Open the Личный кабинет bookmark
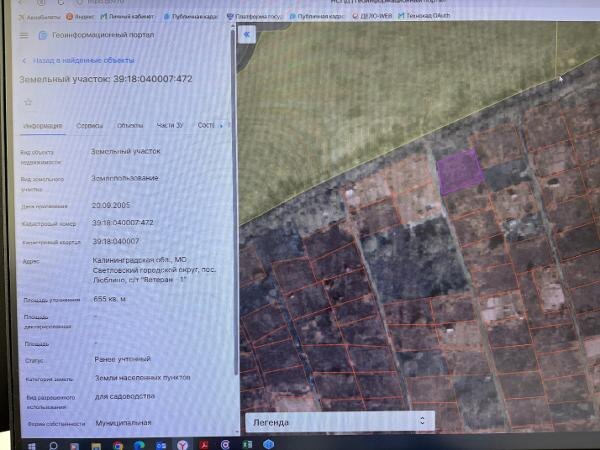 point(127,16)
